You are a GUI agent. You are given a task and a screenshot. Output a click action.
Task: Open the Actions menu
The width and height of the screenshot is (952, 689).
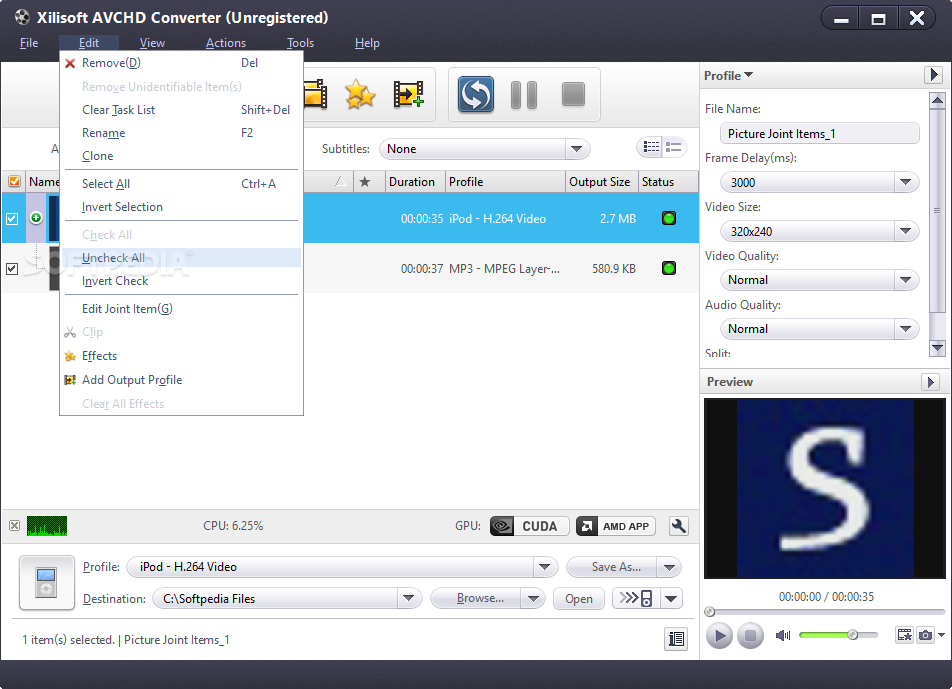(x=226, y=43)
